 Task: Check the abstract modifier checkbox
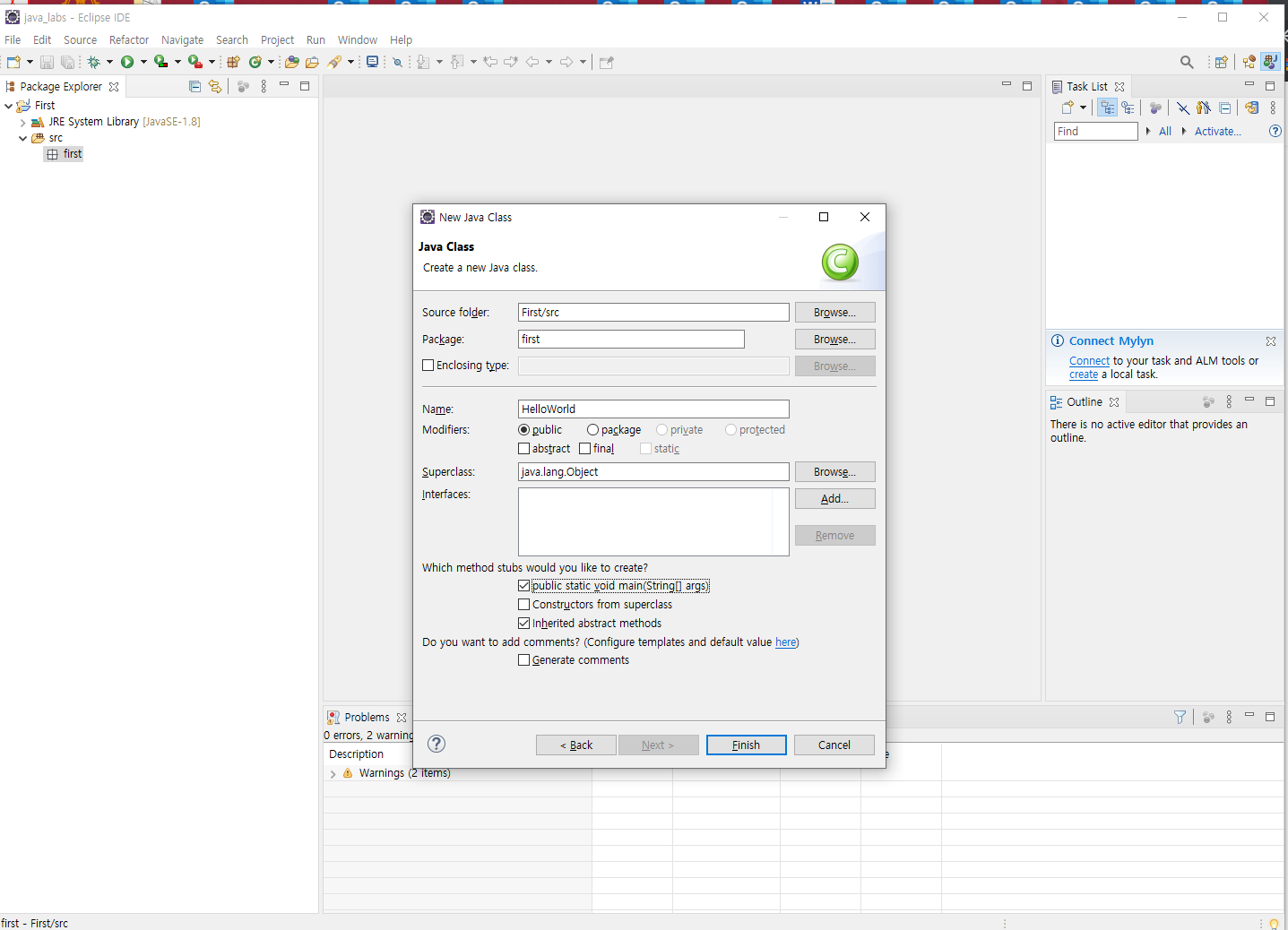[524, 449]
